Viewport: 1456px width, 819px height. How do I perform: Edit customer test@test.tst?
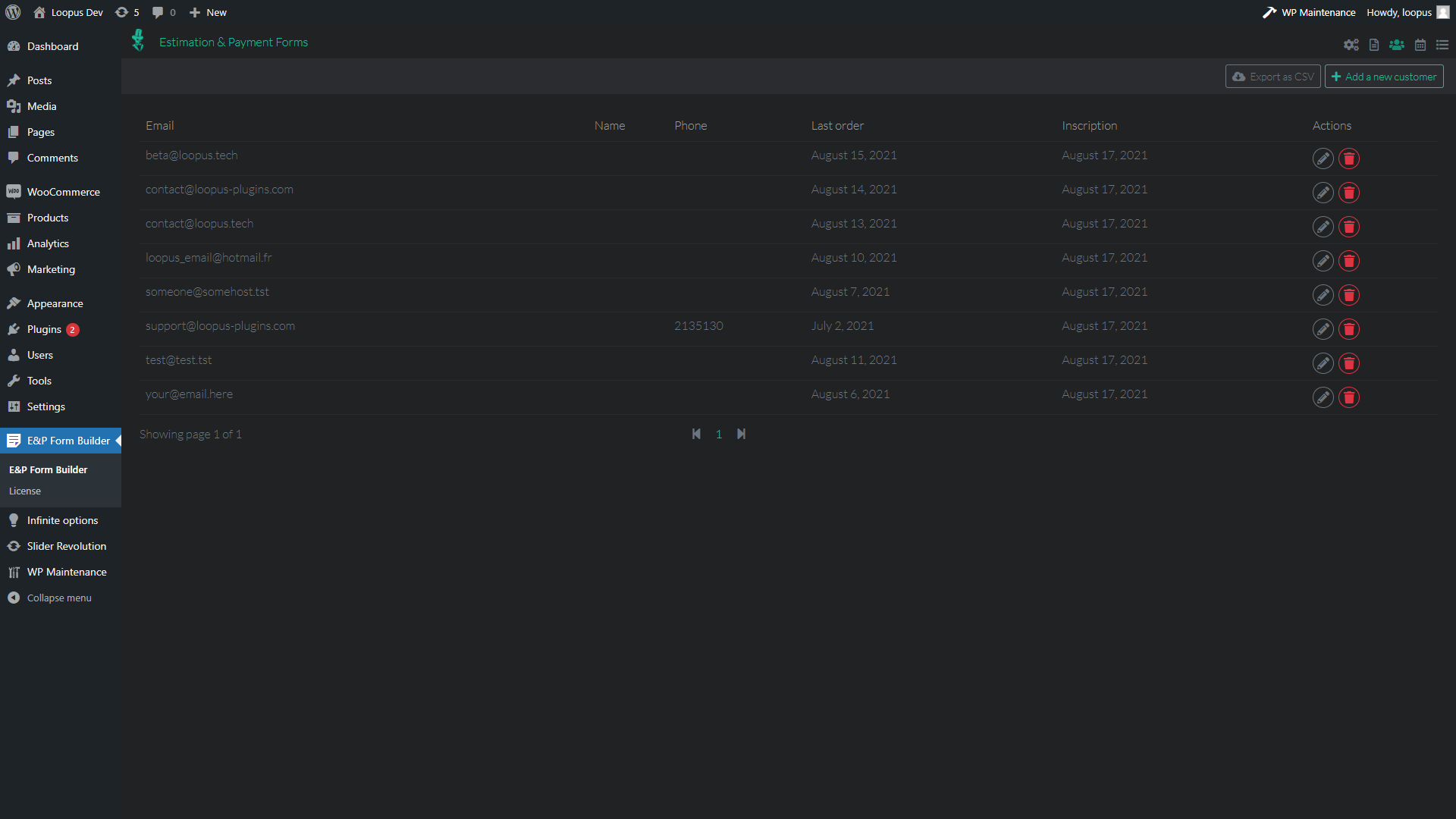click(x=1323, y=363)
